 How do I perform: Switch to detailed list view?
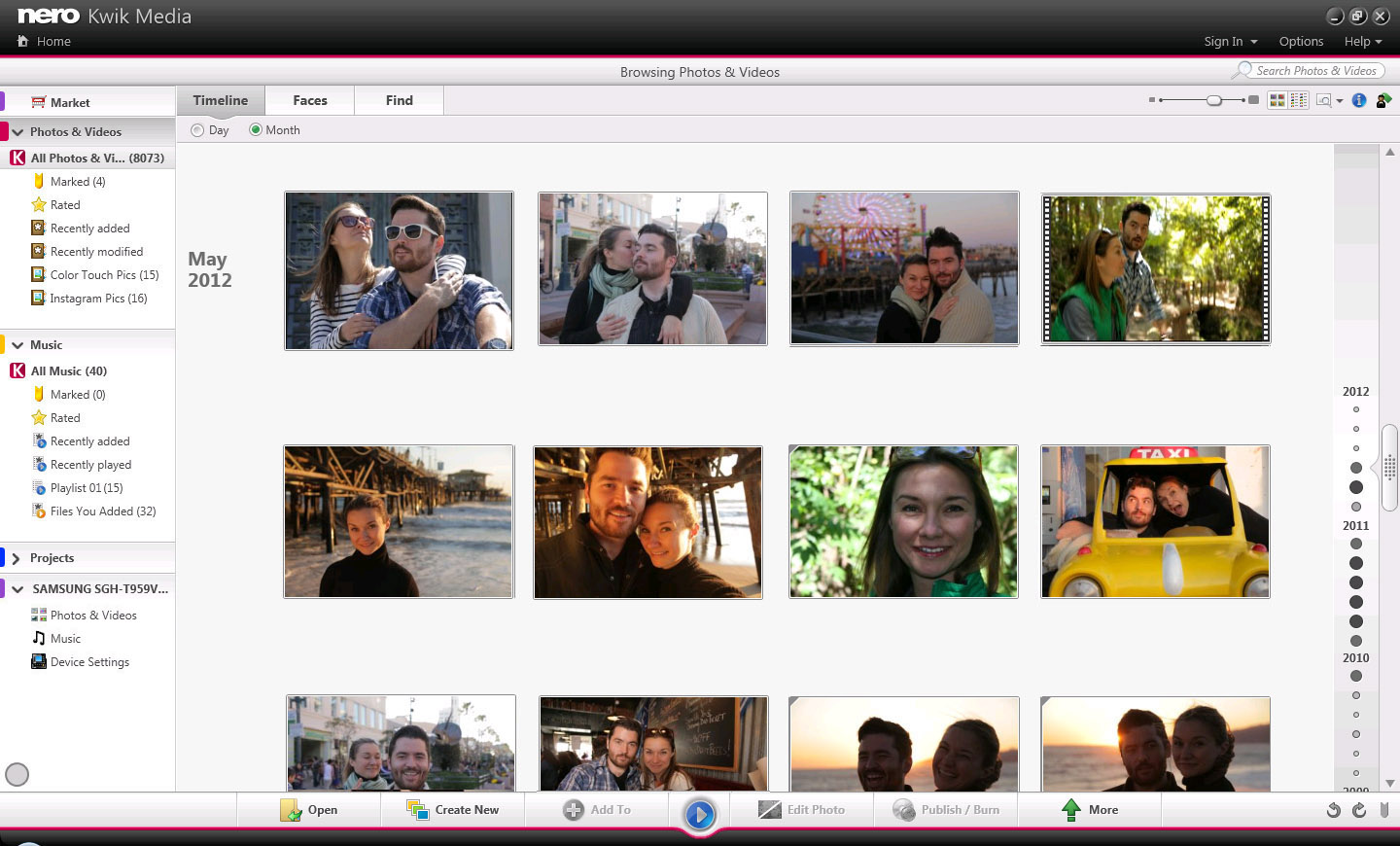[x=1299, y=100]
